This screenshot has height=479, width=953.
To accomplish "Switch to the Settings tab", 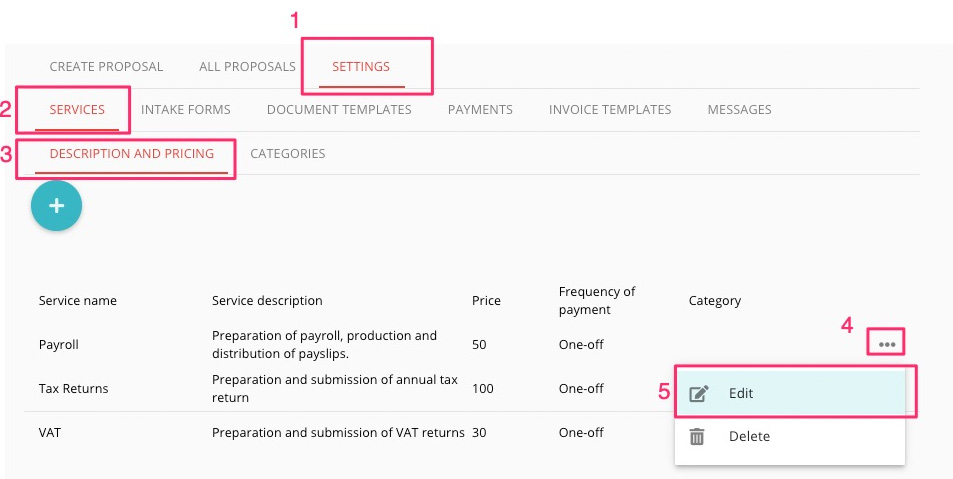I will pyautogui.click(x=361, y=67).
